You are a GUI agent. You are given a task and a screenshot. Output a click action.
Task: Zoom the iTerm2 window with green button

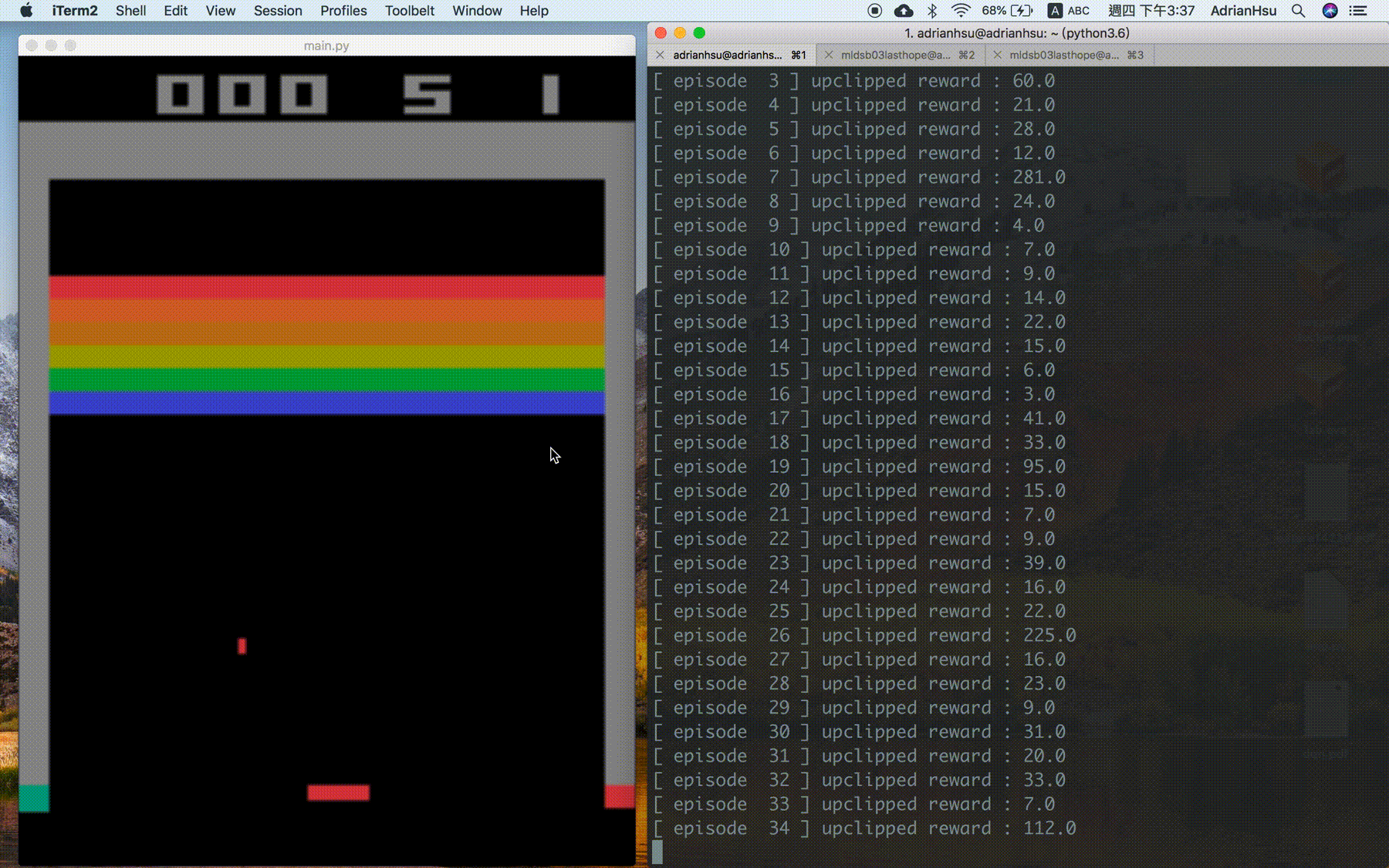tap(699, 32)
